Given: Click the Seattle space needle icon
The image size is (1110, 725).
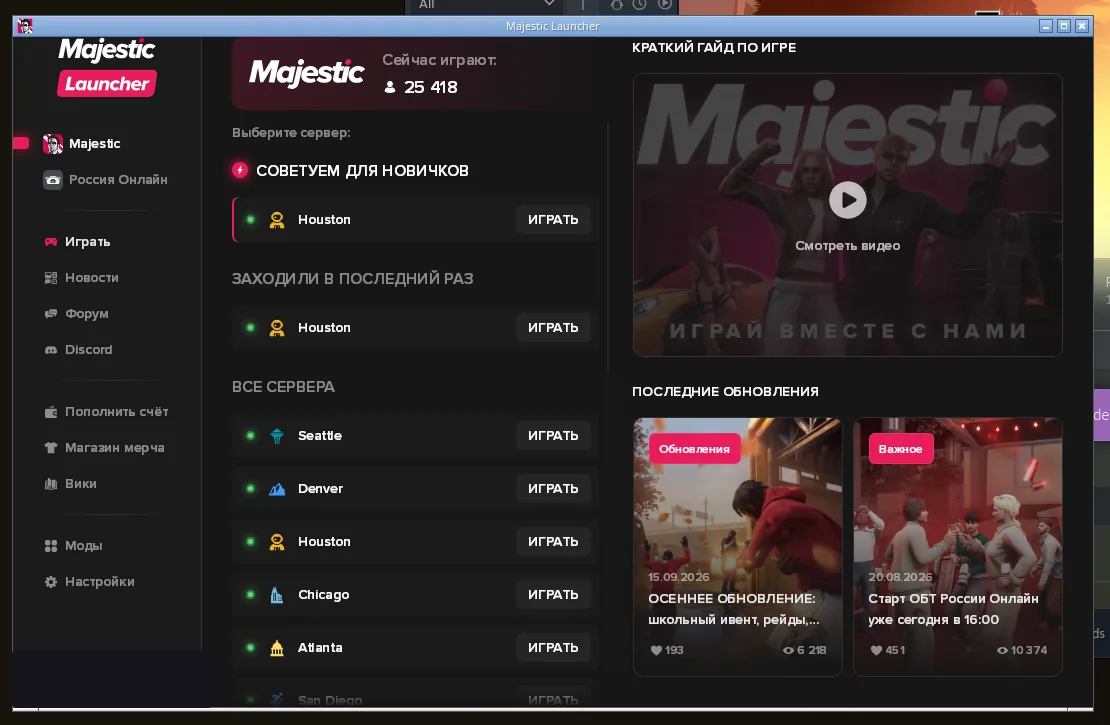Looking at the screenshot, I should 277,436.
